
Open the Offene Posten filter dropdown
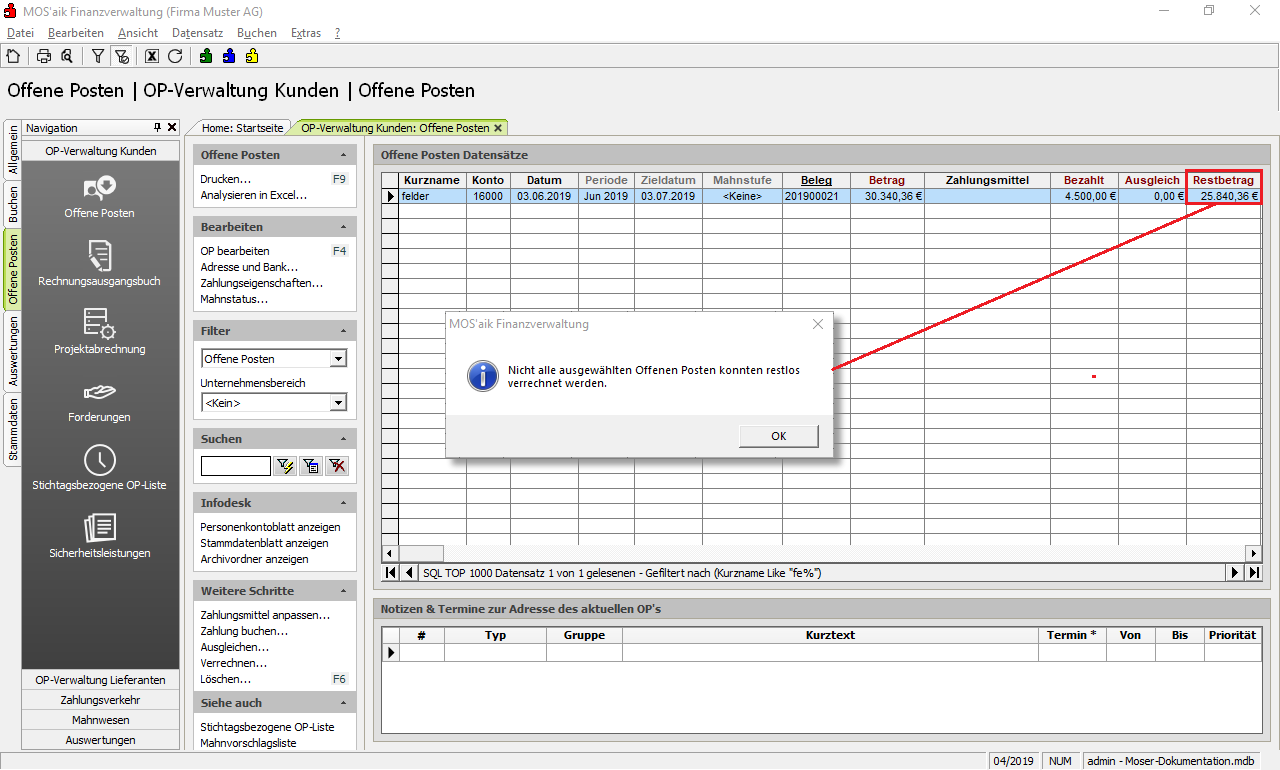click(x=338, y=359)
